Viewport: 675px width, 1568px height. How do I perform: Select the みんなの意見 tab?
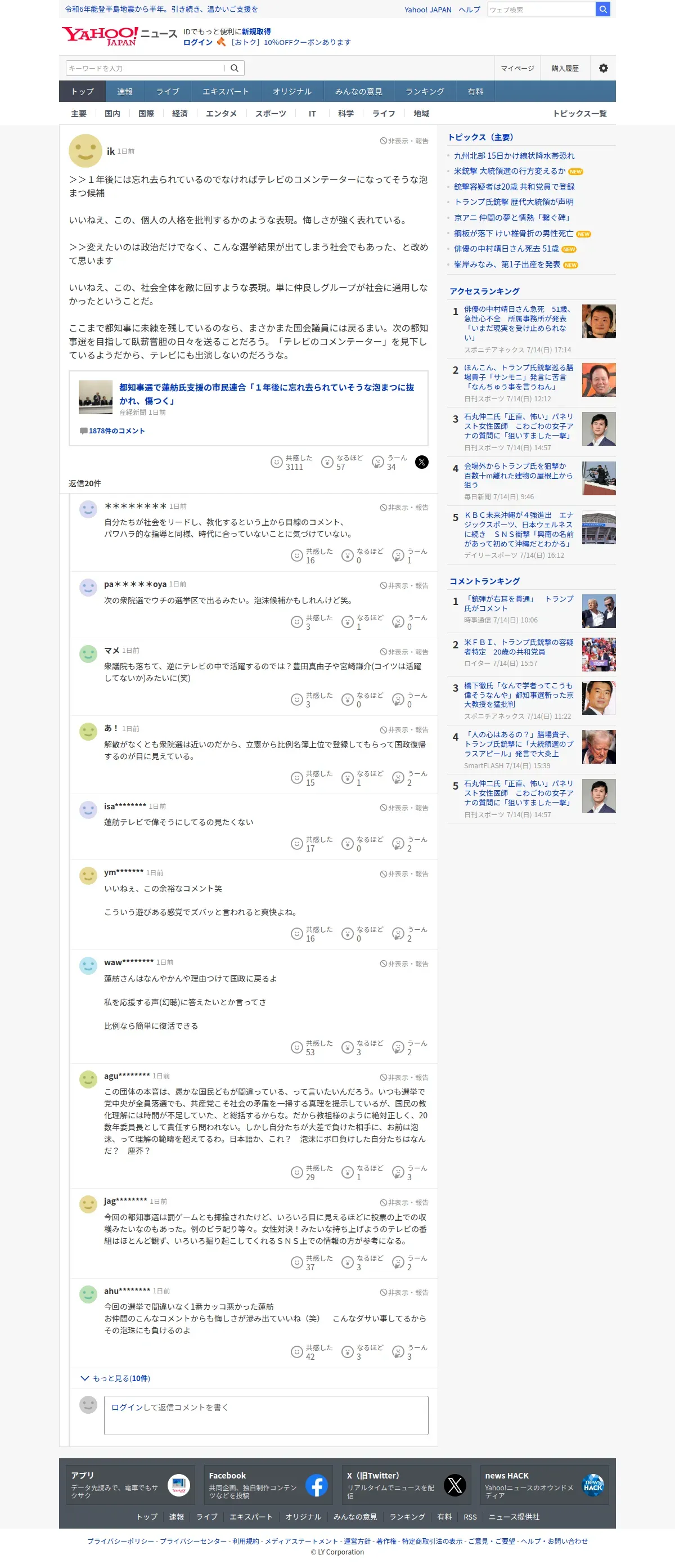[x=359, y=91]
